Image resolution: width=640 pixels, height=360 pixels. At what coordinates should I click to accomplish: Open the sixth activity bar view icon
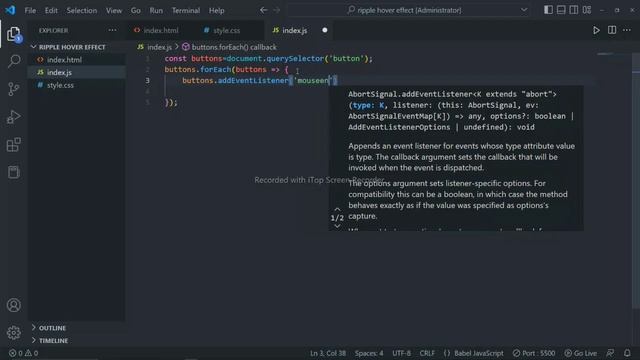(x=13, y=172)
